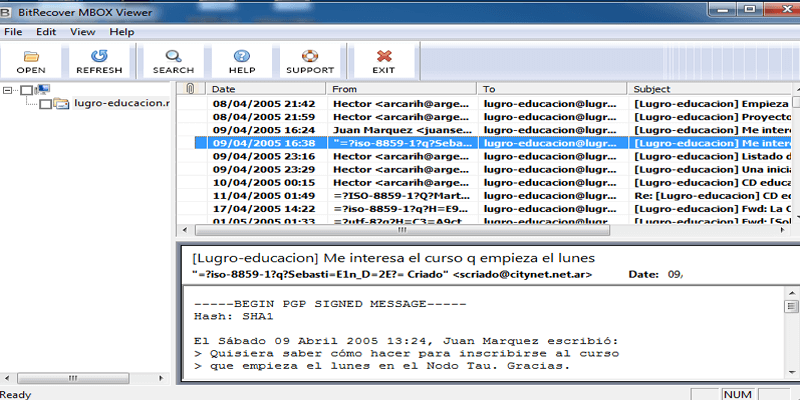Click the Ready status bar text
800x400 pixels.
tap(16, 394)
